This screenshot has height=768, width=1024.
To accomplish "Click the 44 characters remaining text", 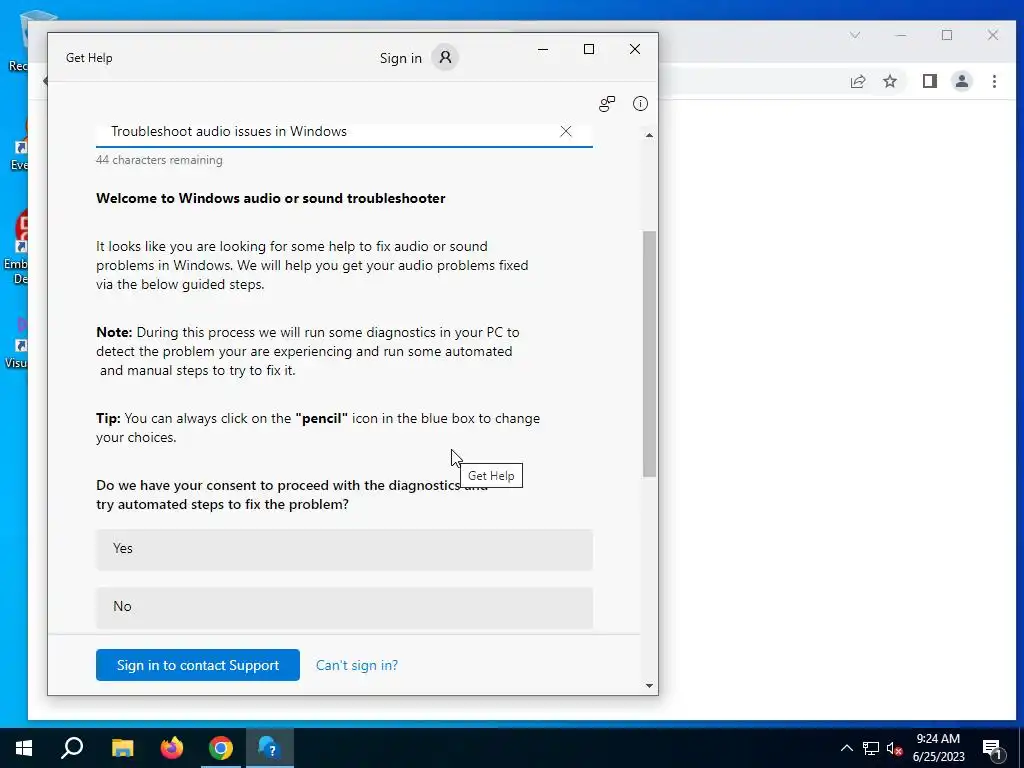I will (x=159, y=160).
